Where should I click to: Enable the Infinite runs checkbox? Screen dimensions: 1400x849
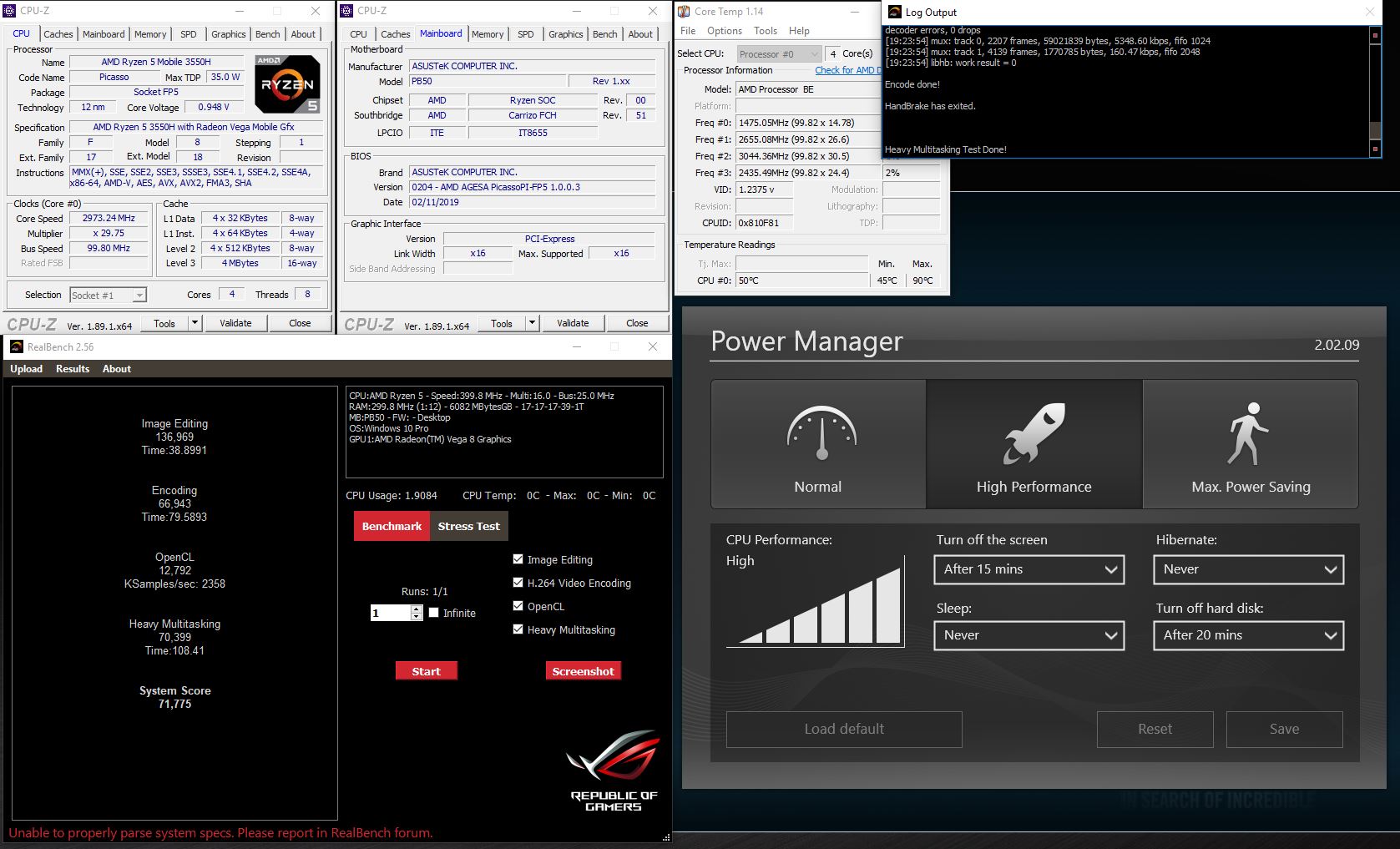click(434, 613)
